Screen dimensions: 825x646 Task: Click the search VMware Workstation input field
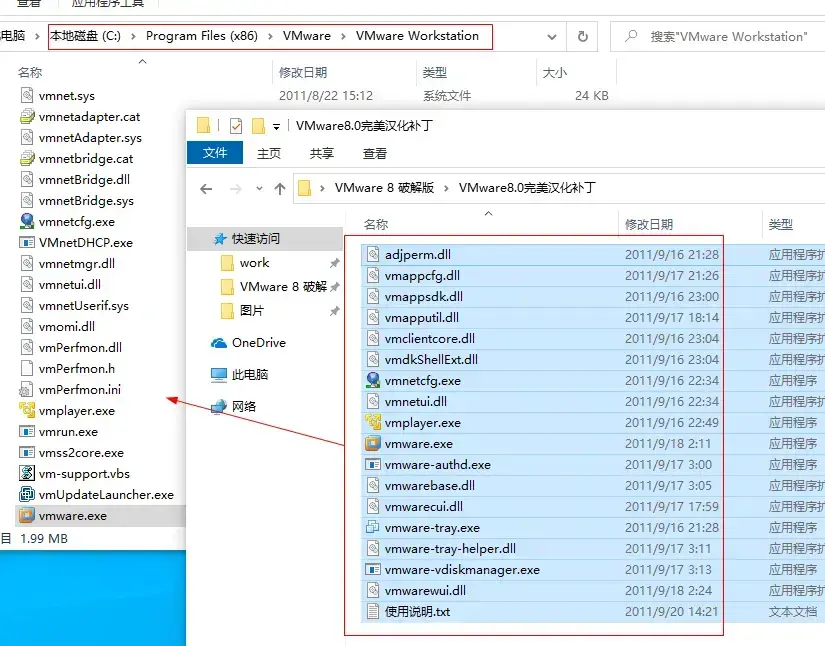click(718, 36)
